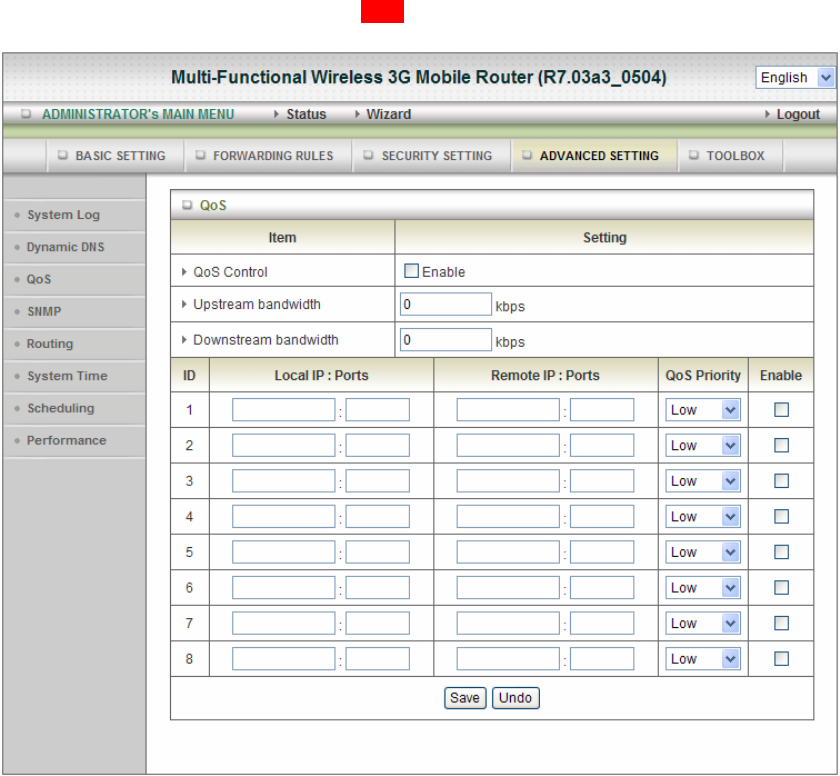Click Remote port field of rule 1
Viewport: 840px width, 776px height.
click(602, 410)
